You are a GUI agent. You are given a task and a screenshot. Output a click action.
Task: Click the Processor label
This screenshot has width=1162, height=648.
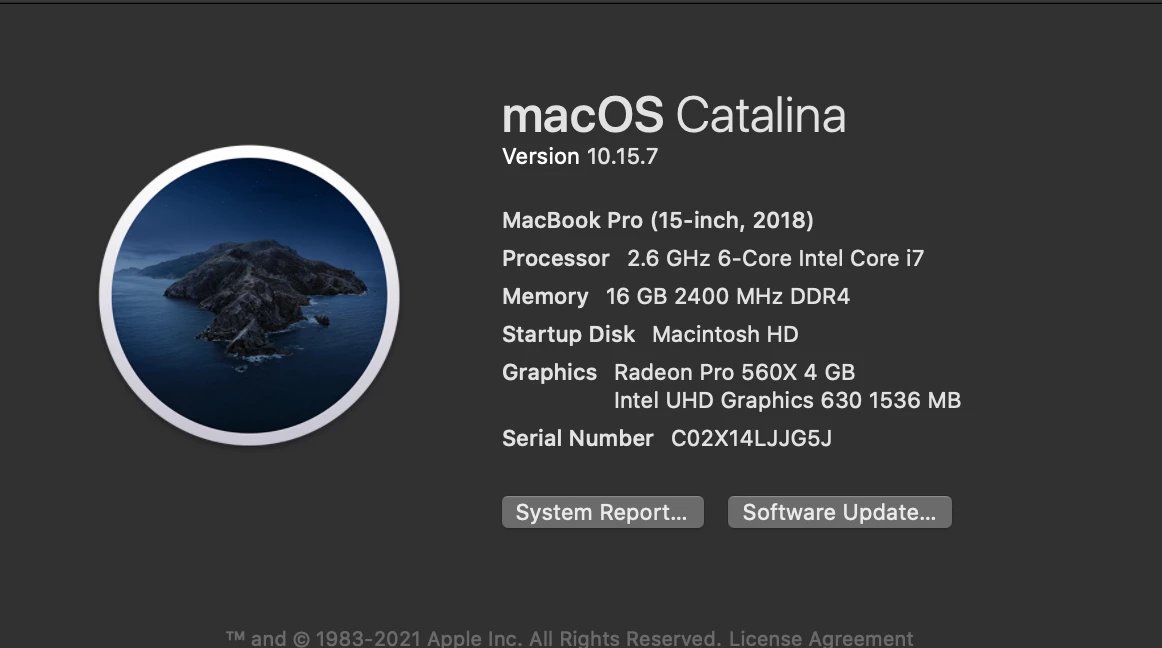point(555,258)
